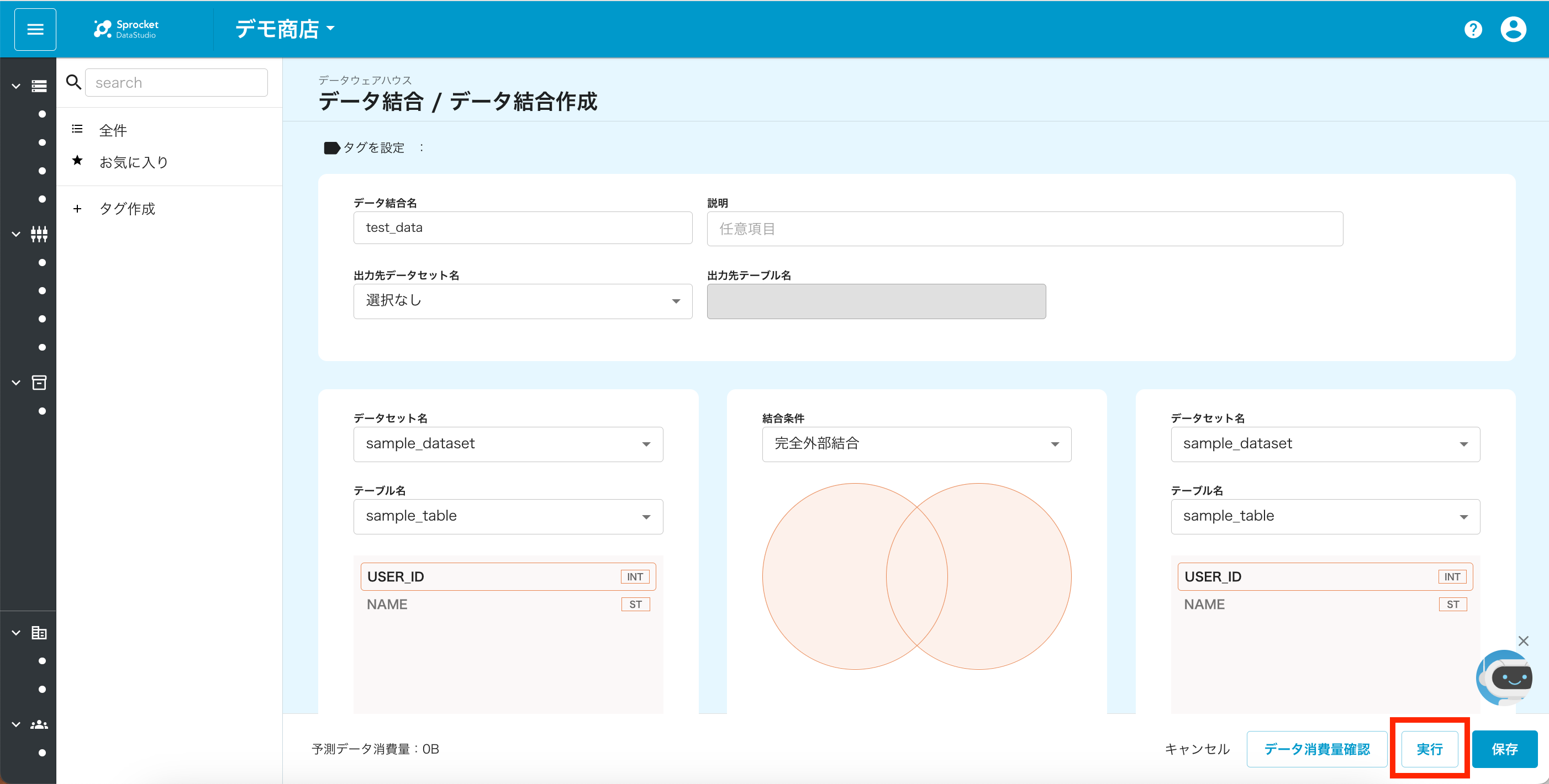
Task: Collapse the building table sidebar chevron
Action: pos(16,633)
